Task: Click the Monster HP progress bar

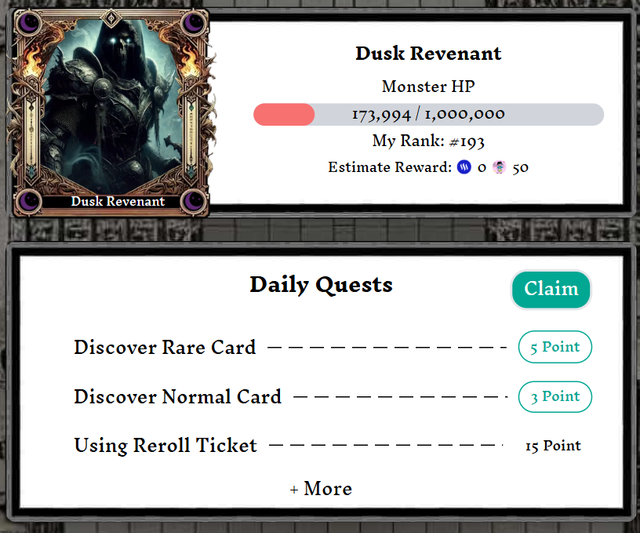Action: [x=429, y=114]
